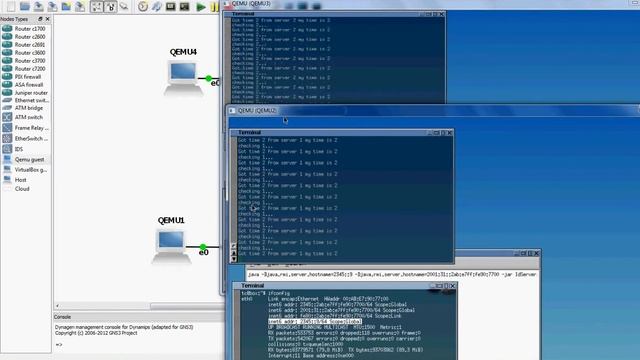Click the green e0 link dot beside QEMU4
Image resolution: width=640 pixels, height=360 pixels.
click(209, 78)
